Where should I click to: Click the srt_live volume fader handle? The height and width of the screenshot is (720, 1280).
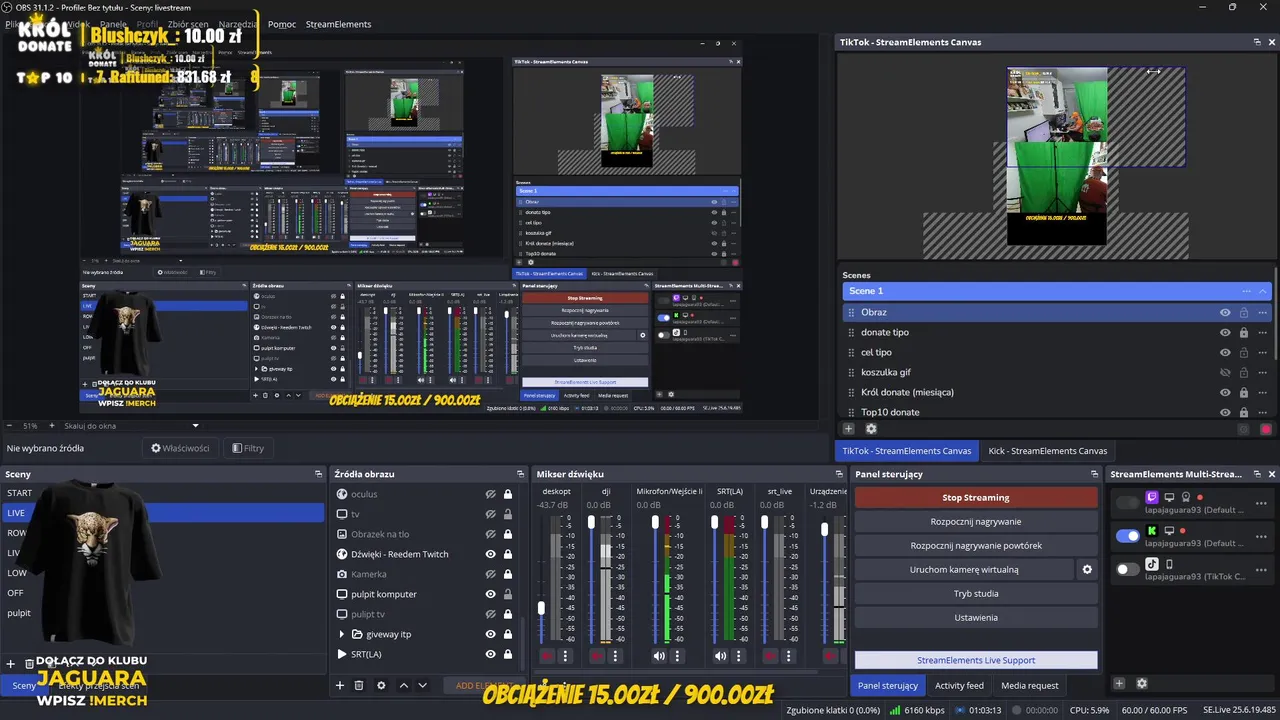point(765,522)
